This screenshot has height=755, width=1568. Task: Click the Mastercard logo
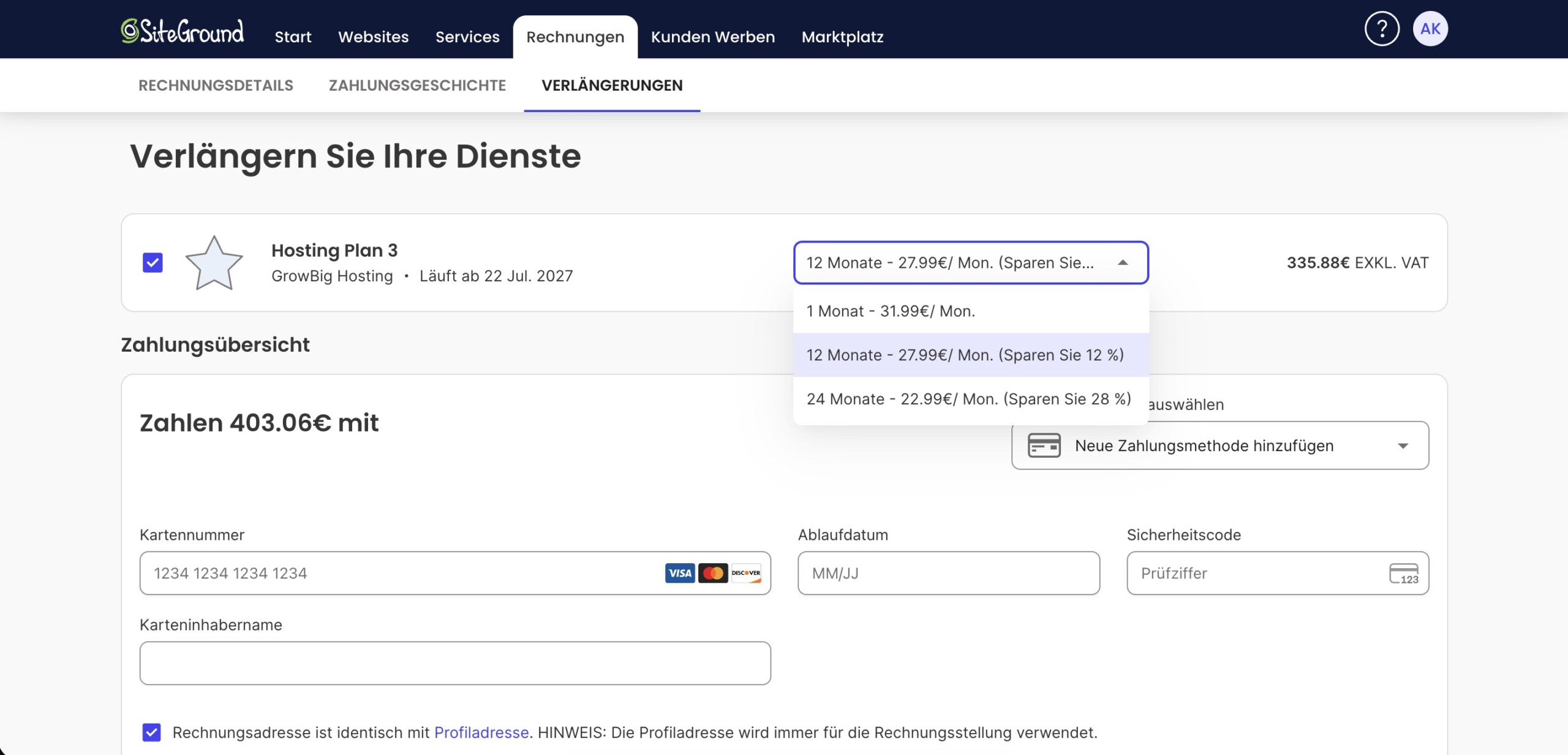coord(713,573)
